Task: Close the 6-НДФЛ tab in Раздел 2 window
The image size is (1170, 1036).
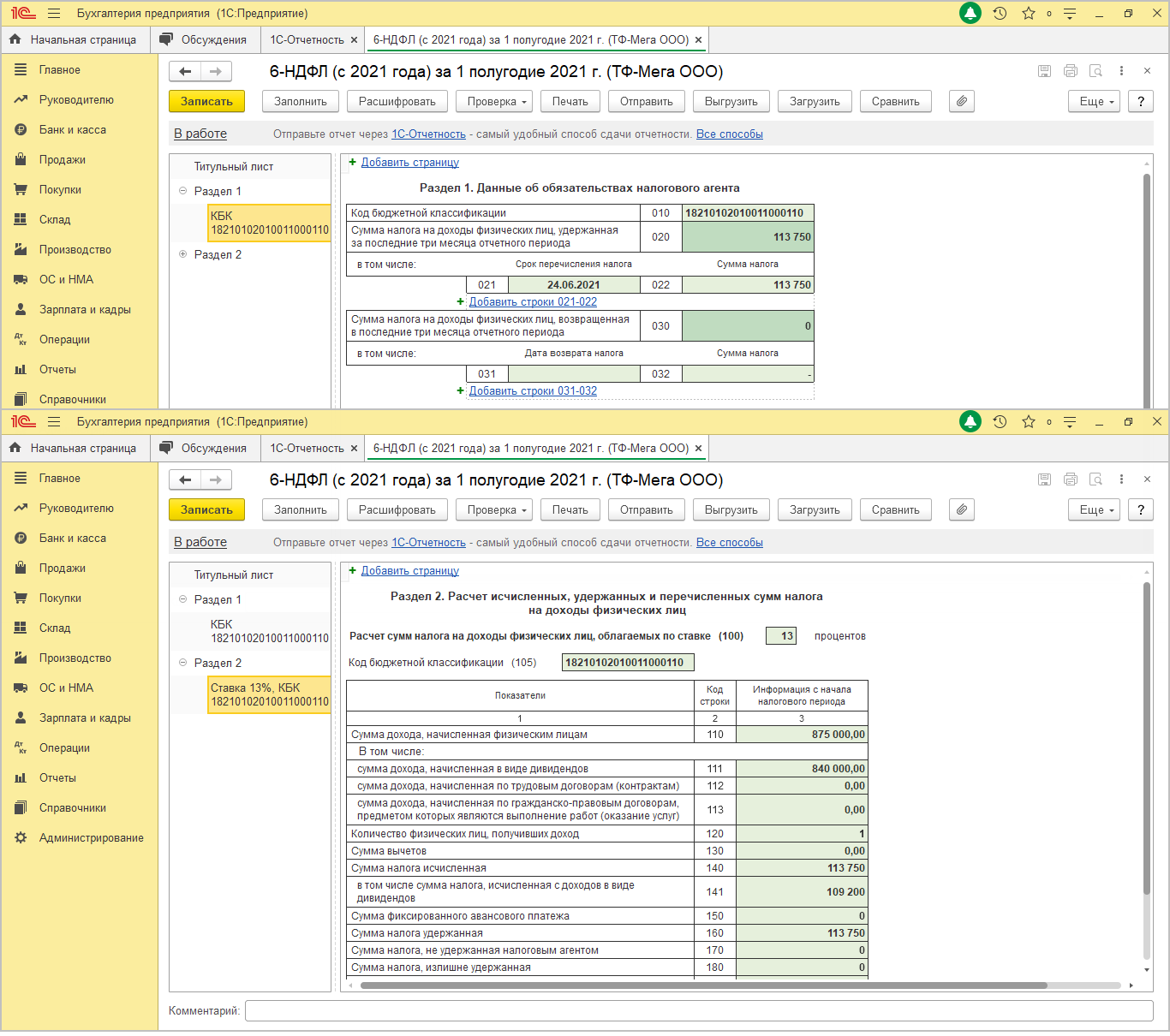Action: 698,448
